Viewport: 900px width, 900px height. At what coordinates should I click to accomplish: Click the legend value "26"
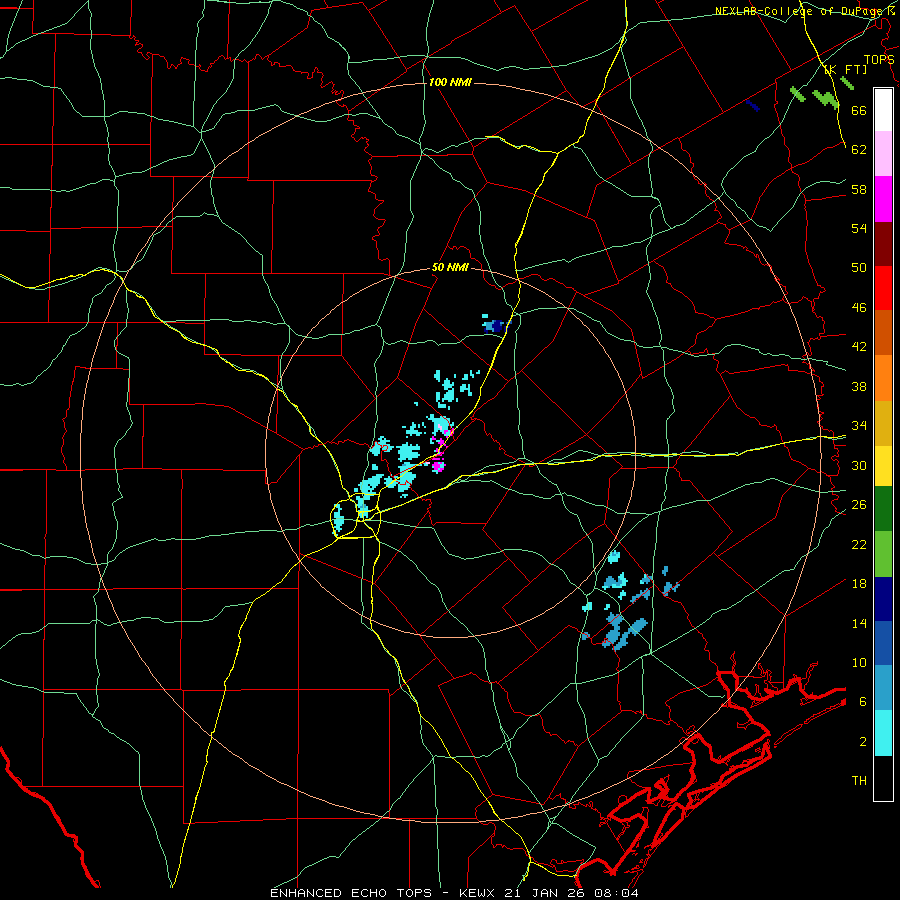tap(859, 505)
